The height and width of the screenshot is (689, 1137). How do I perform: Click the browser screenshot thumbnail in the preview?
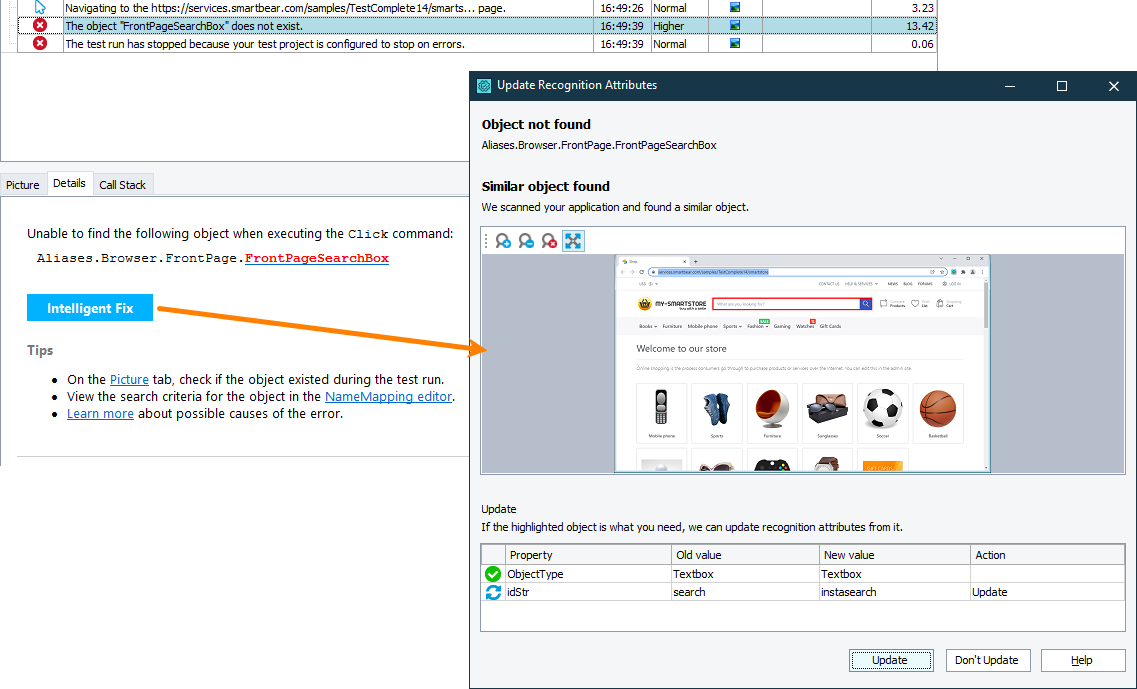click(802, 363)
